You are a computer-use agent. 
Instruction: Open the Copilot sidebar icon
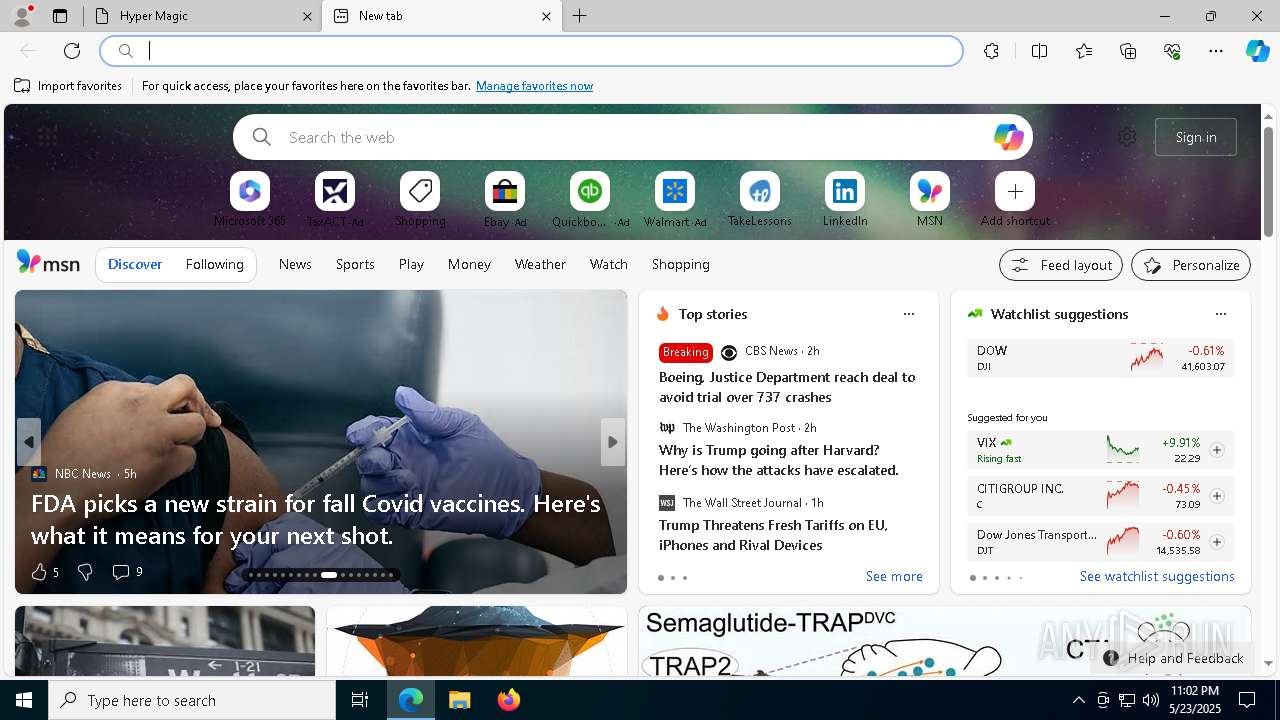[1257, 51]
